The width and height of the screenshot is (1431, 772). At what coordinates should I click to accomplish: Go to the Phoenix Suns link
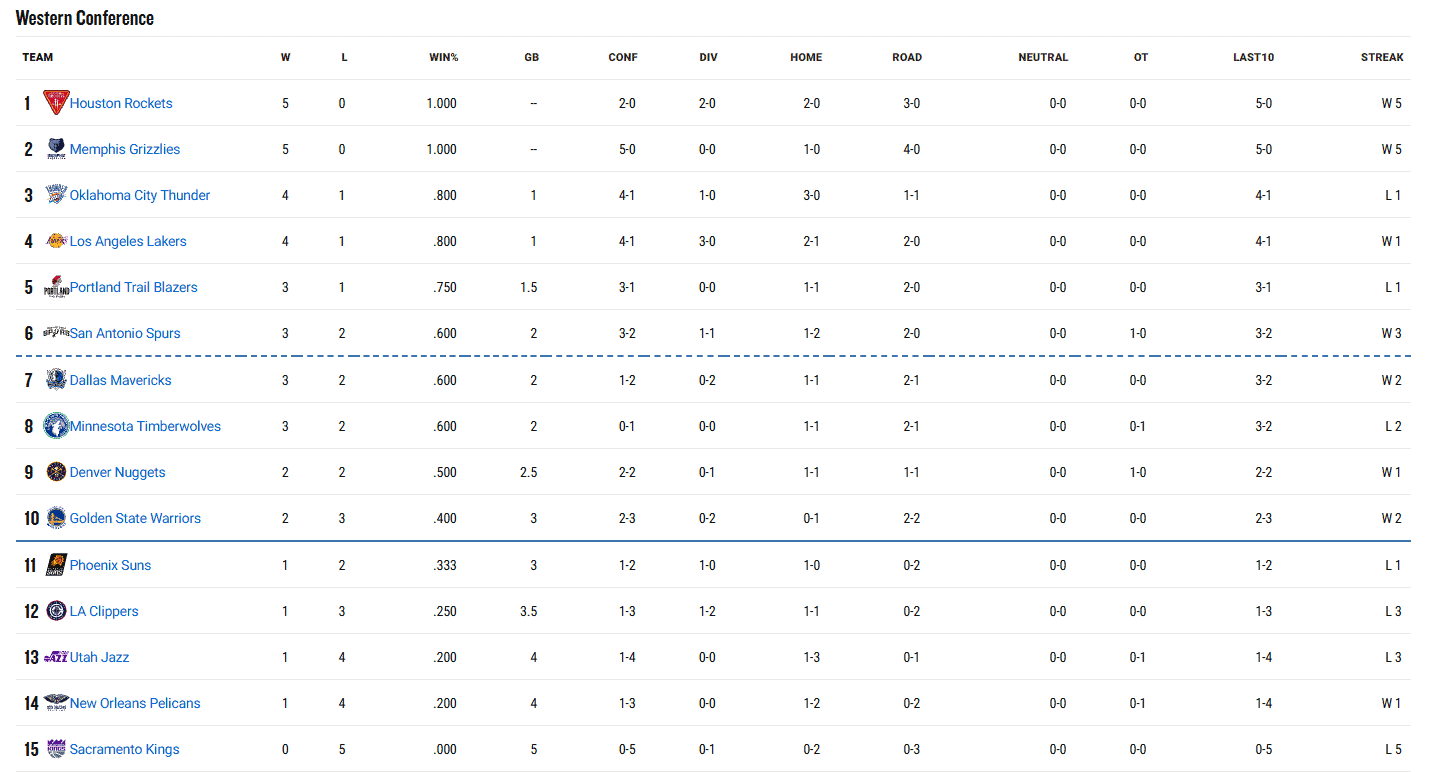tap(110, 565)
